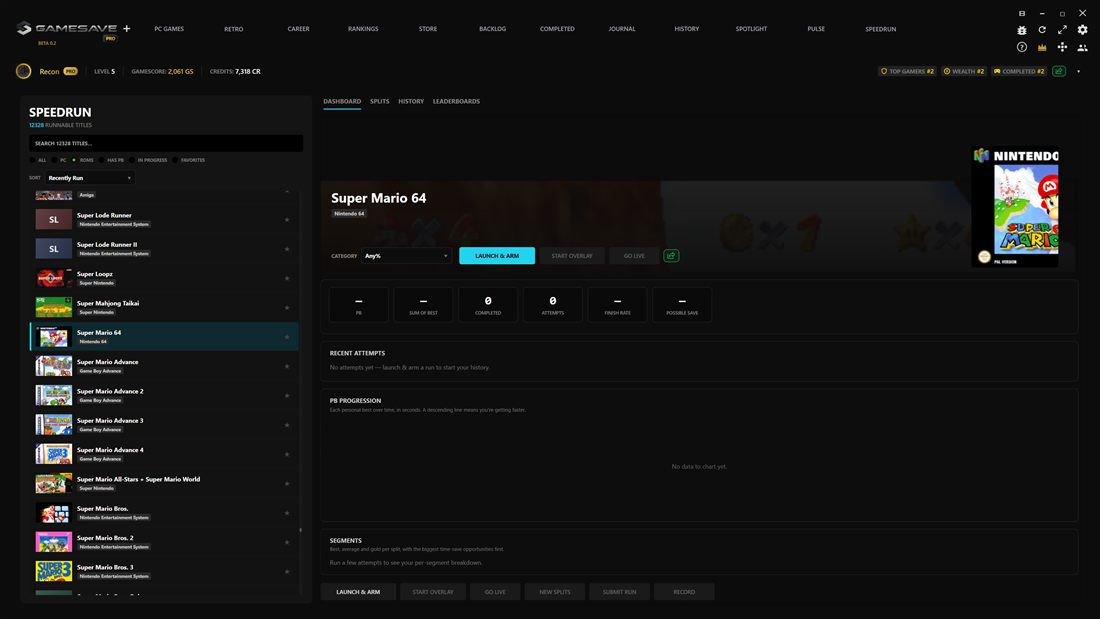Click START OVERLAY beside the category selector
1100x619 pixels.
(572, 255)
